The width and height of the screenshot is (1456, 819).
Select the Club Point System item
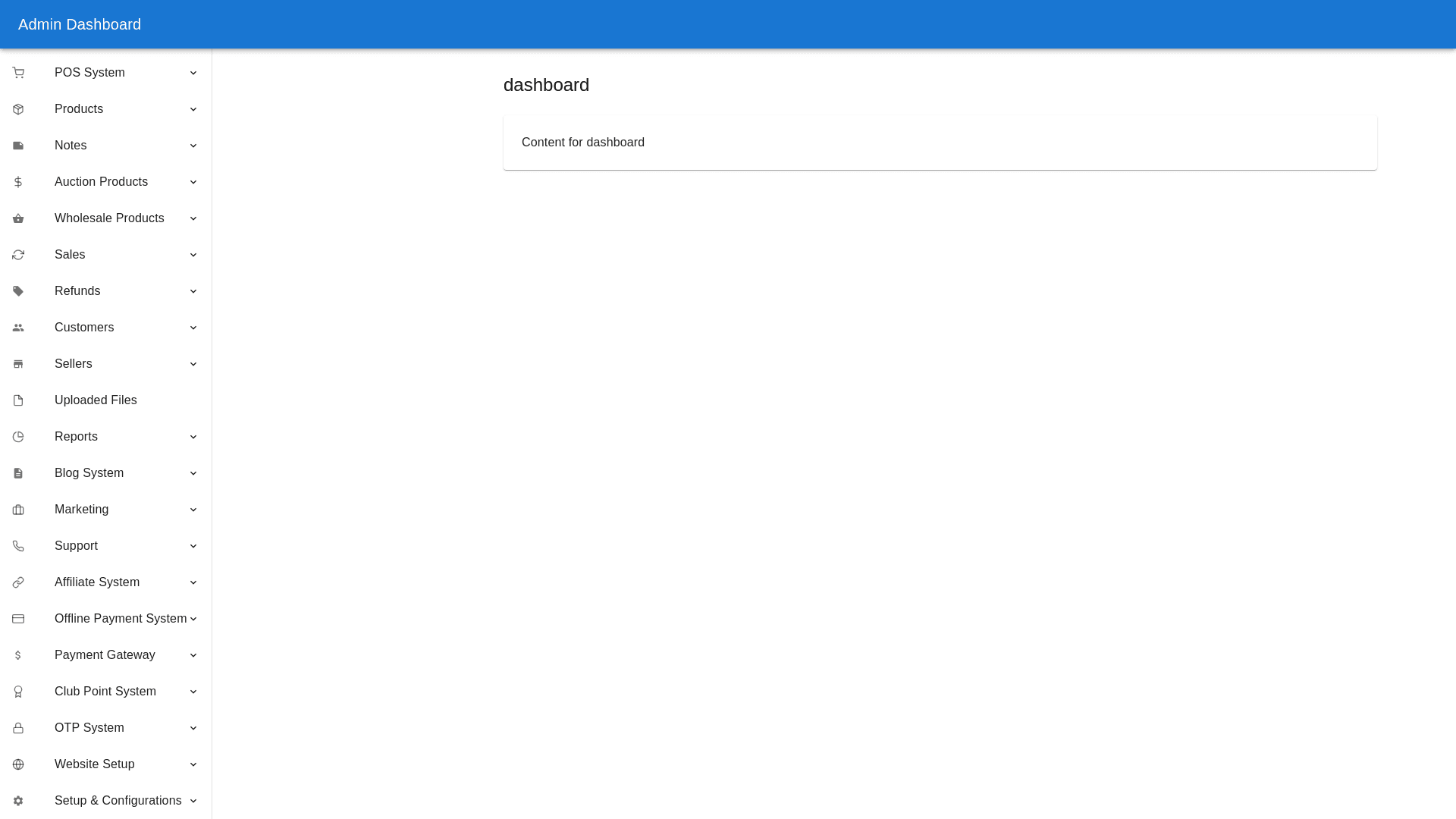pos(105,692)
